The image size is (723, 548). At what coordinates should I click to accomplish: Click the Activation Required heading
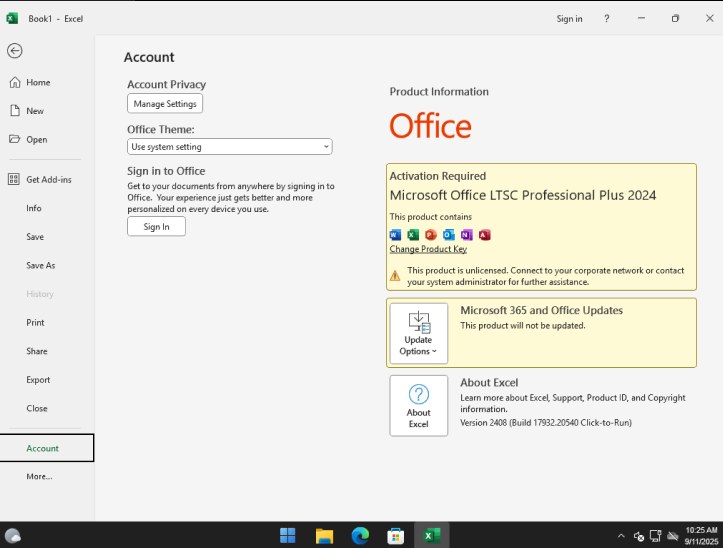pyautogui.click(x=438, y=176)
